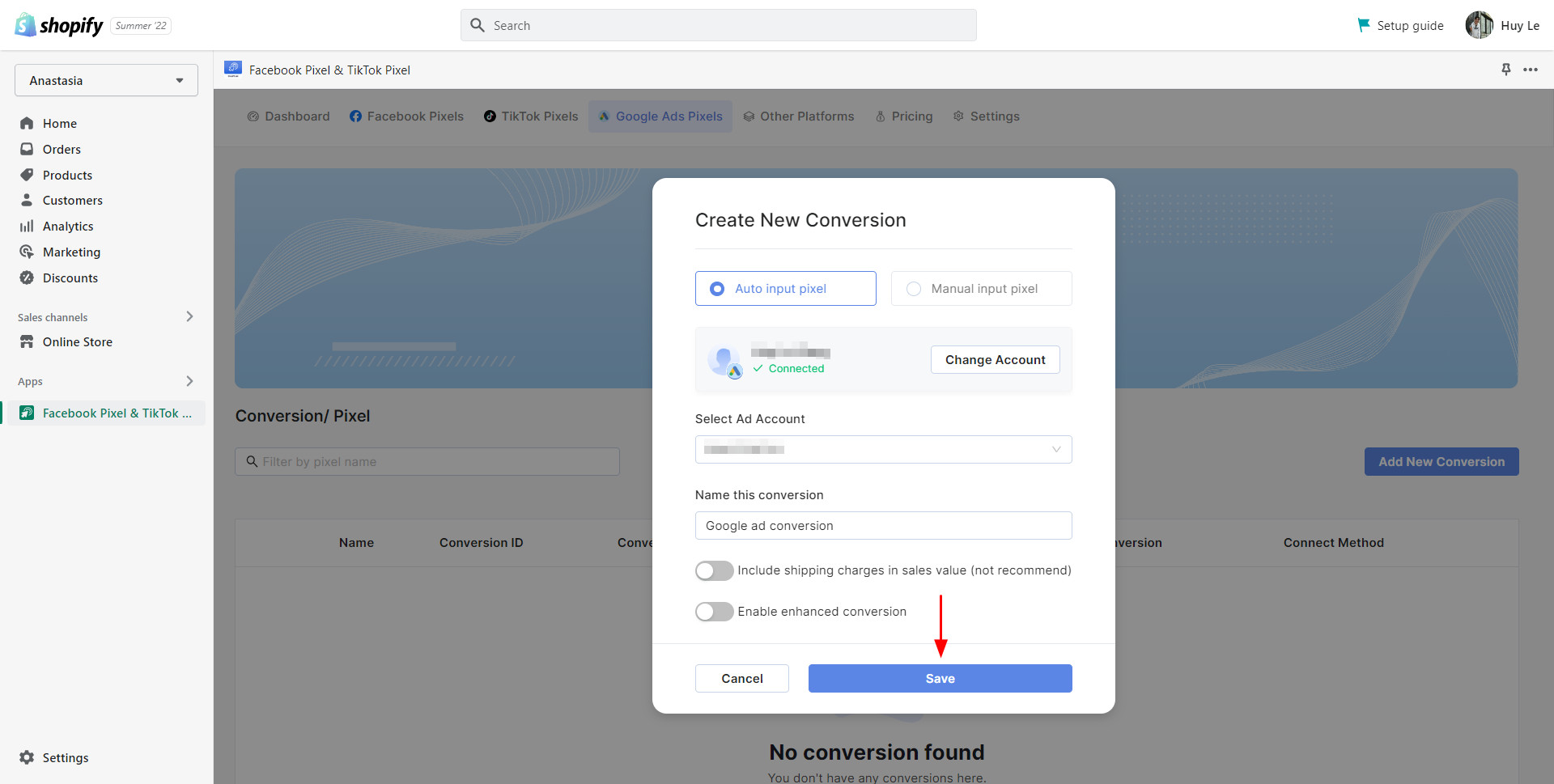1554x784 pixels.
Task: Click the Change Account button
Action: click(995, 359)
